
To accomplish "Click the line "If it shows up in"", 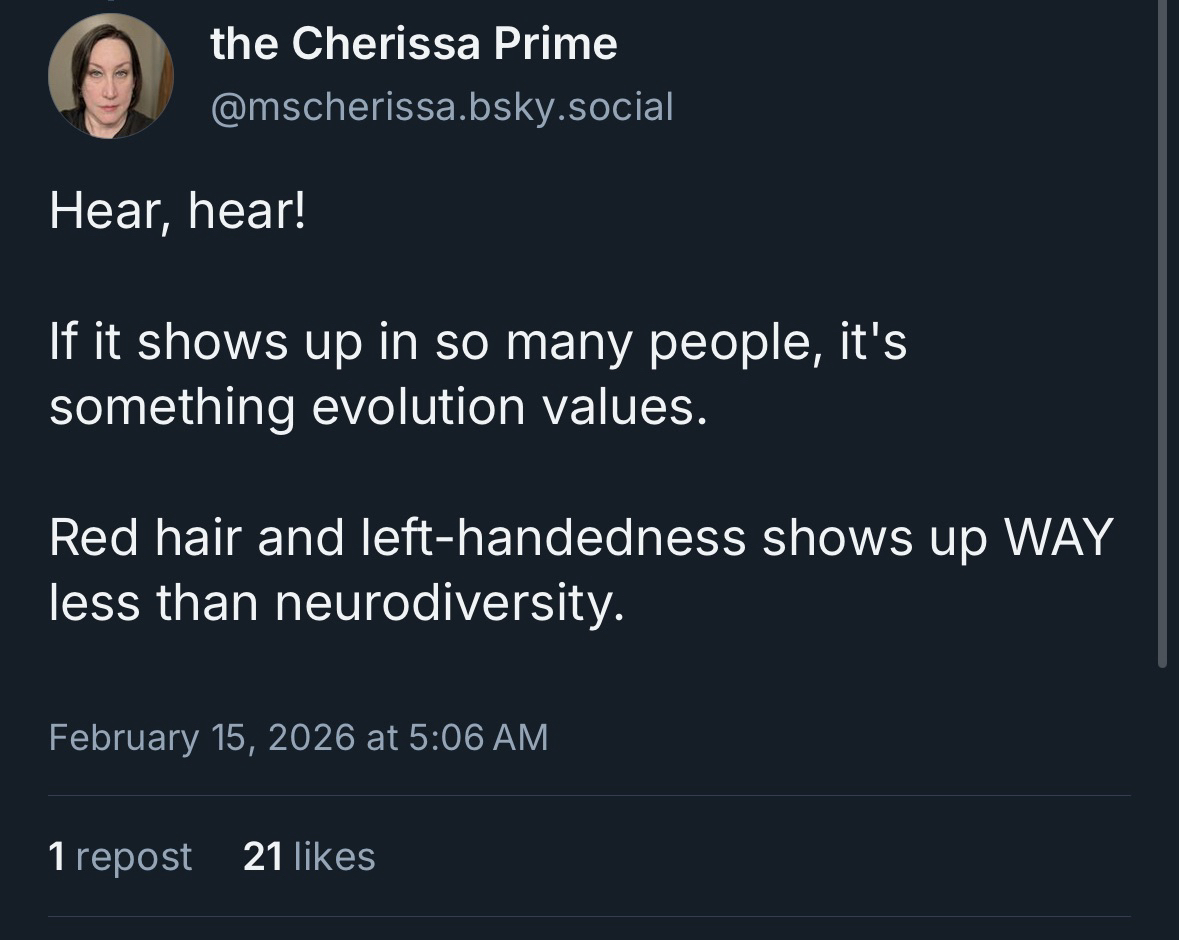I will pos(477,342).
